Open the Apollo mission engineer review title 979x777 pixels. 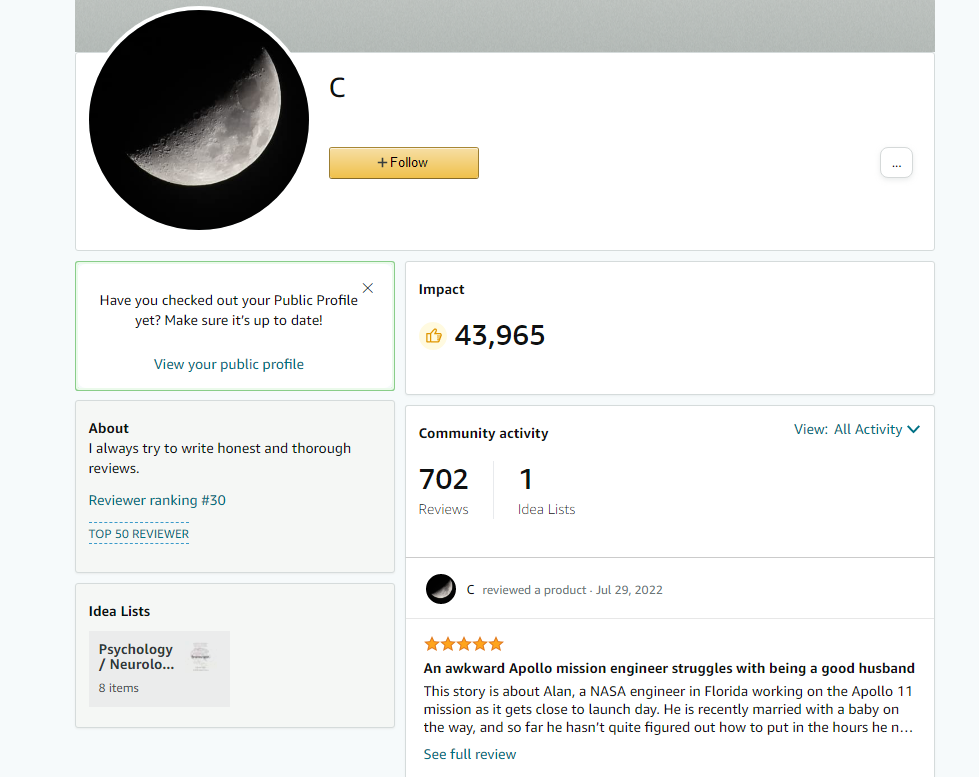669,668
